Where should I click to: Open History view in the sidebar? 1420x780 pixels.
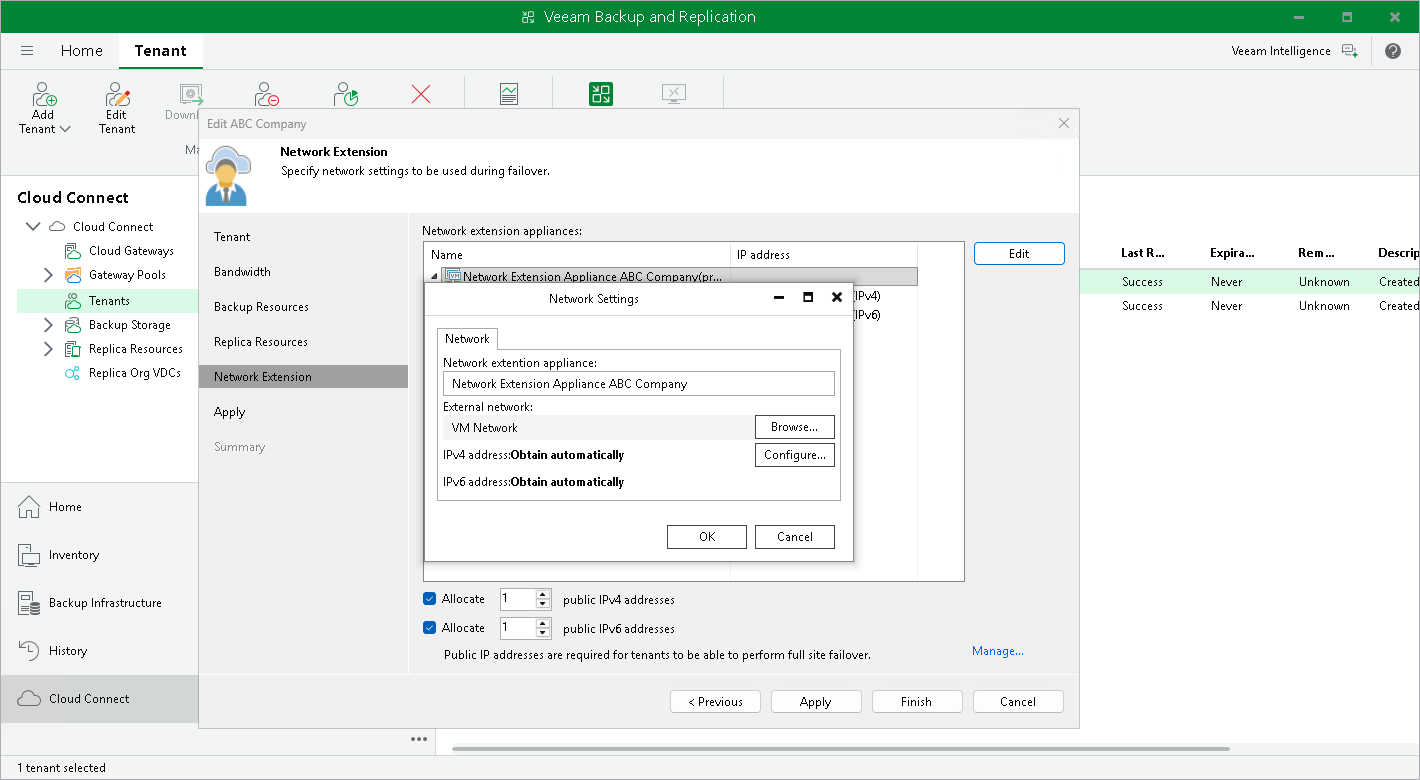[x=67, y=651]
